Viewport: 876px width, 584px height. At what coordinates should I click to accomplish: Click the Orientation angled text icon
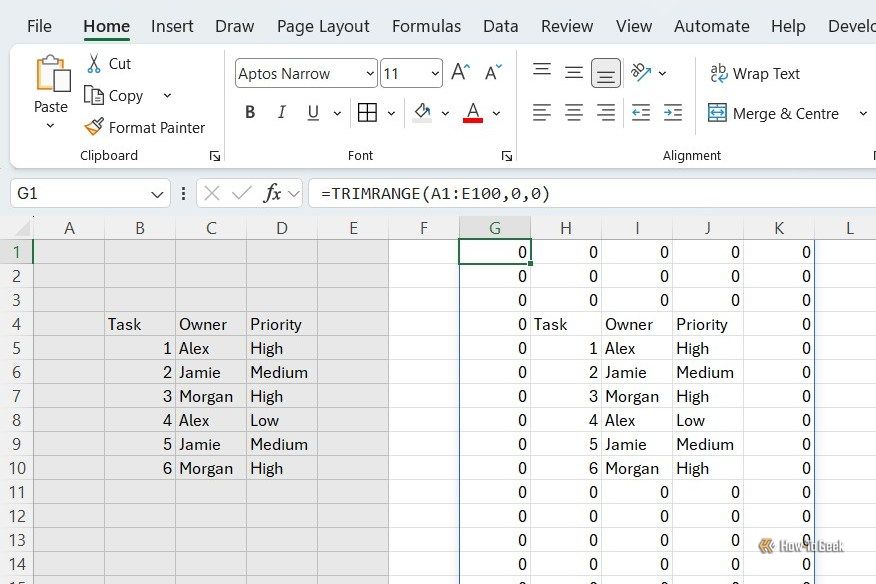pyautogui.click(x=640, y=73)
